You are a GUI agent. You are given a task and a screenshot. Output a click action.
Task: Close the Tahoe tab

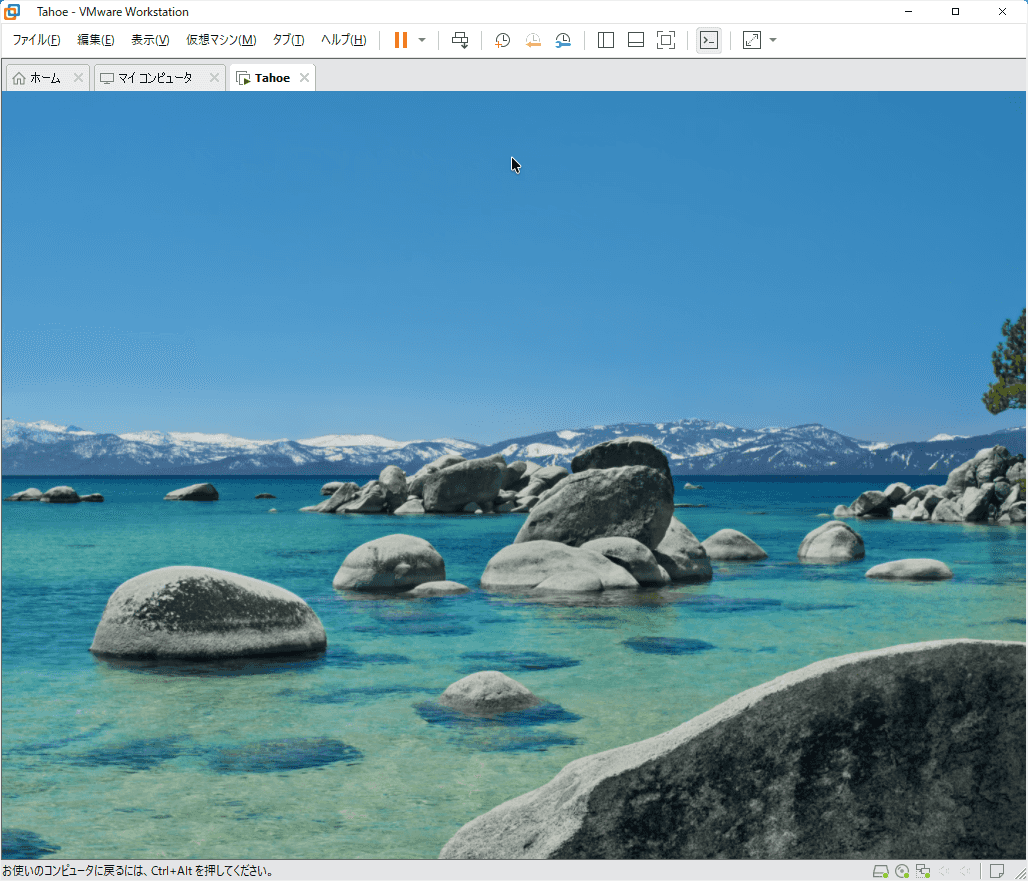point(304,78)
